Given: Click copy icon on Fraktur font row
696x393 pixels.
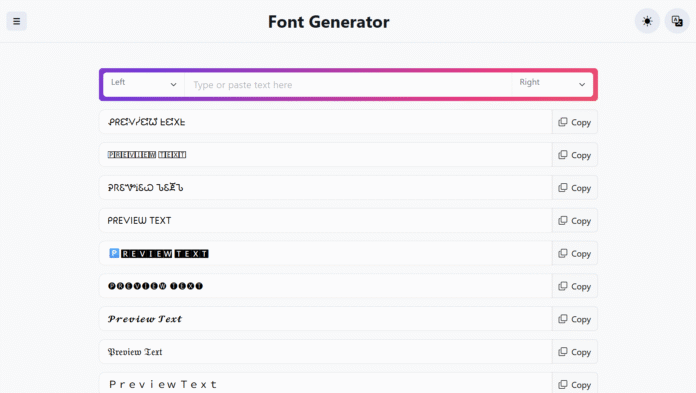Looking at the screenshot, I should coord(574,352).
